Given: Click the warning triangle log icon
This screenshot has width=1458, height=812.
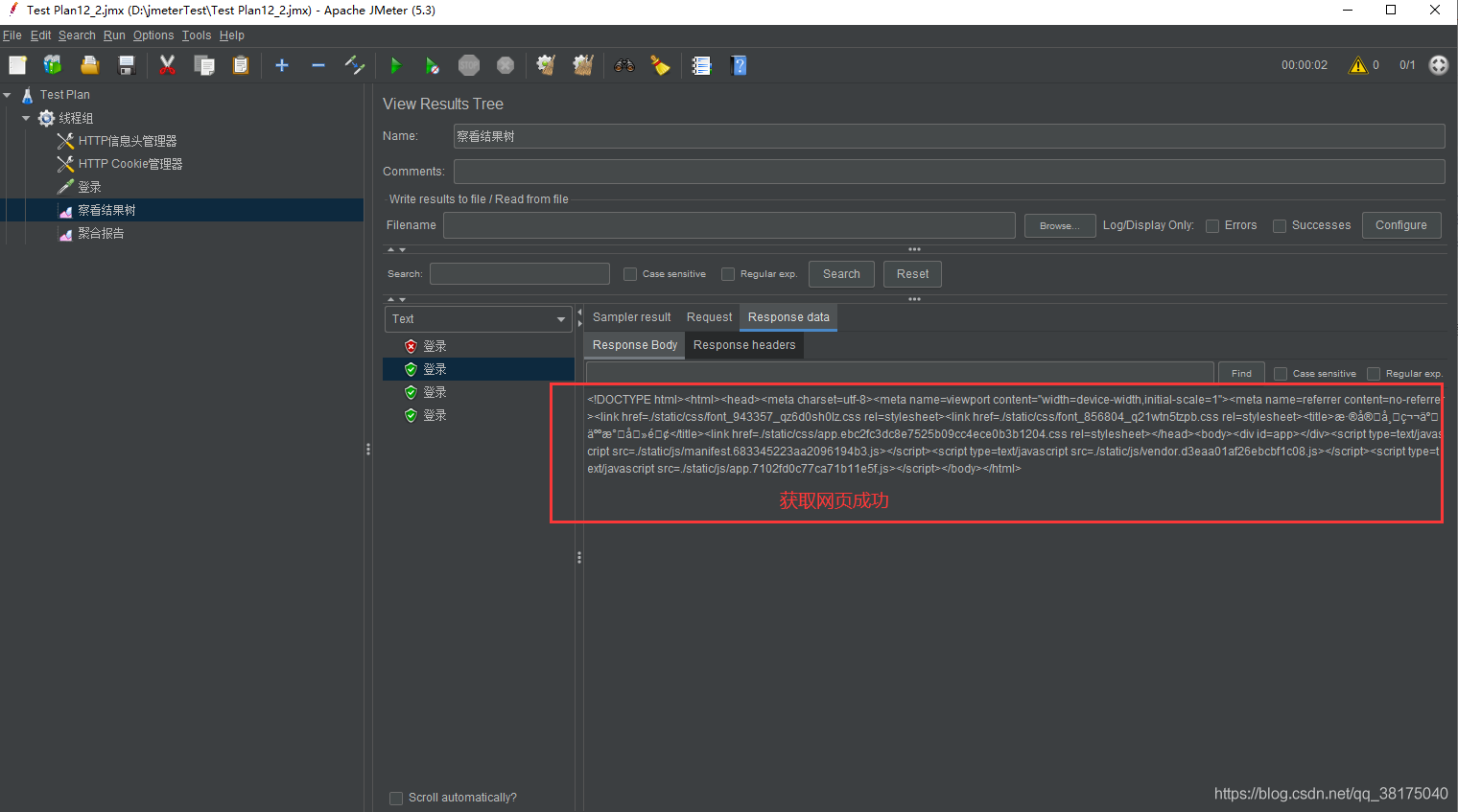Looking at the screenshot, I should [1358, 65].
